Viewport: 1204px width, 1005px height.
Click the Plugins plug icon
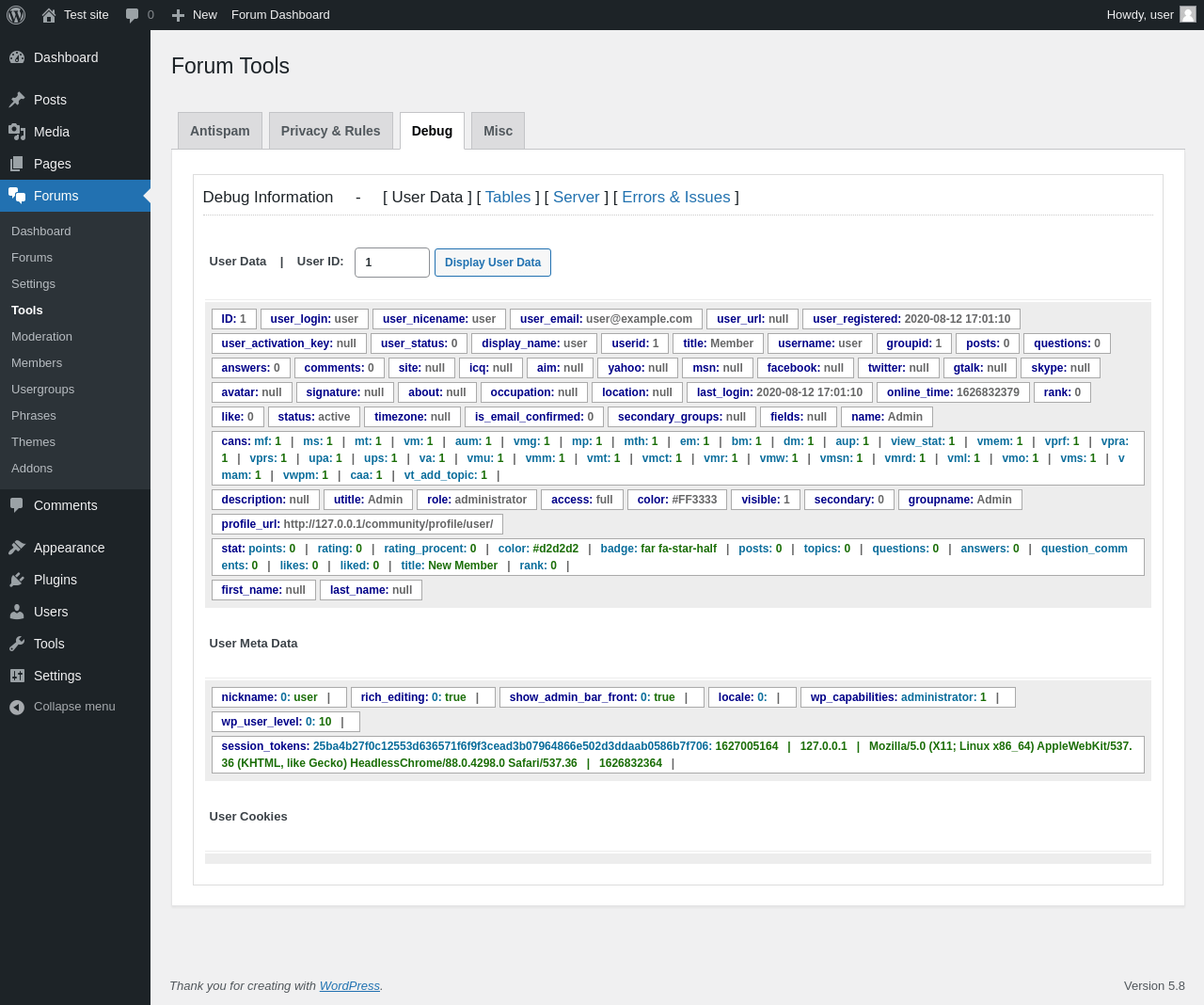point(17,580)
